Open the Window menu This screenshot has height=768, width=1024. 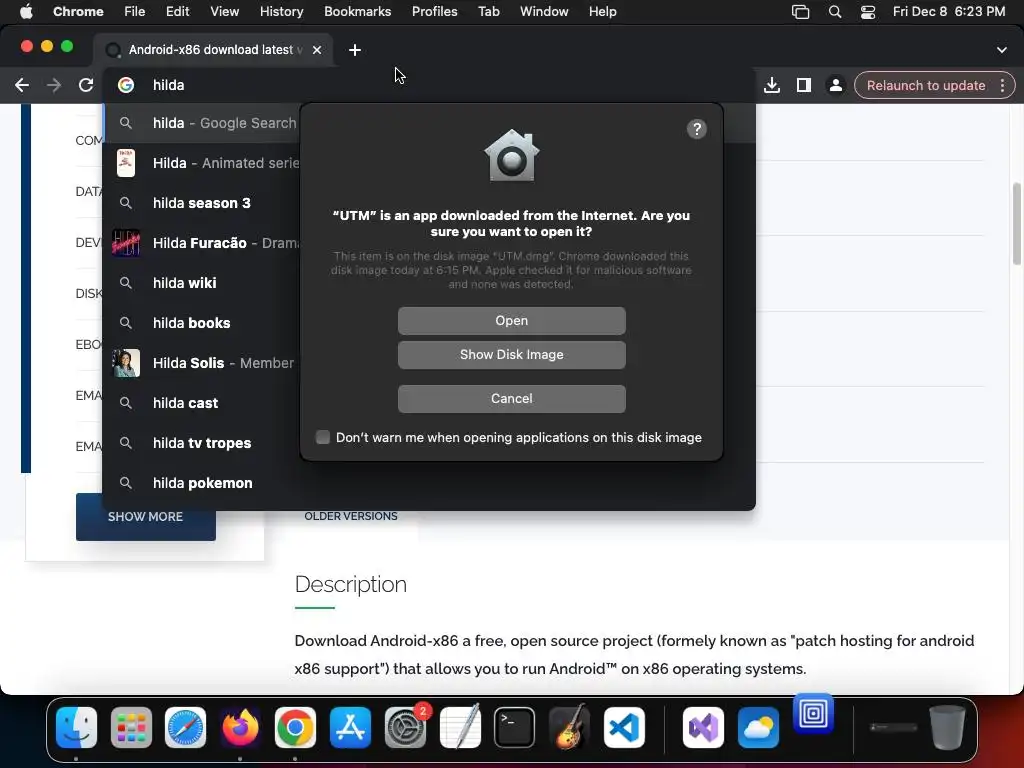click(x=544, y=11)
